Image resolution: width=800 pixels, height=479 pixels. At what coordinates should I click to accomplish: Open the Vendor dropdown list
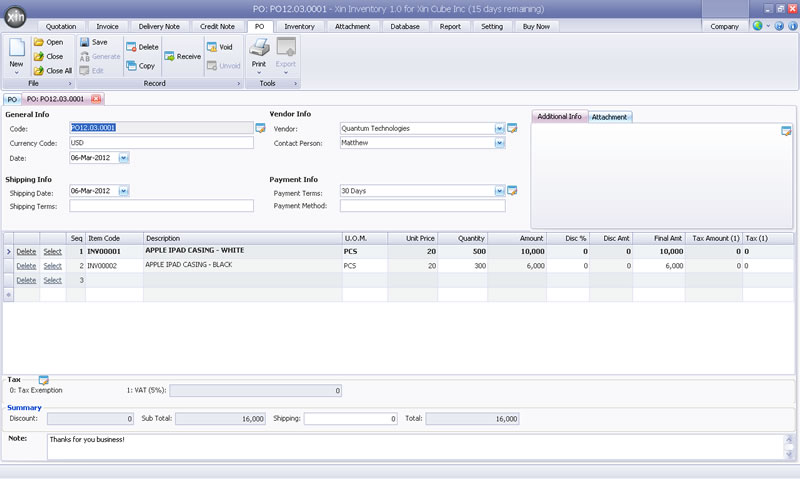(x=499, y=129)
